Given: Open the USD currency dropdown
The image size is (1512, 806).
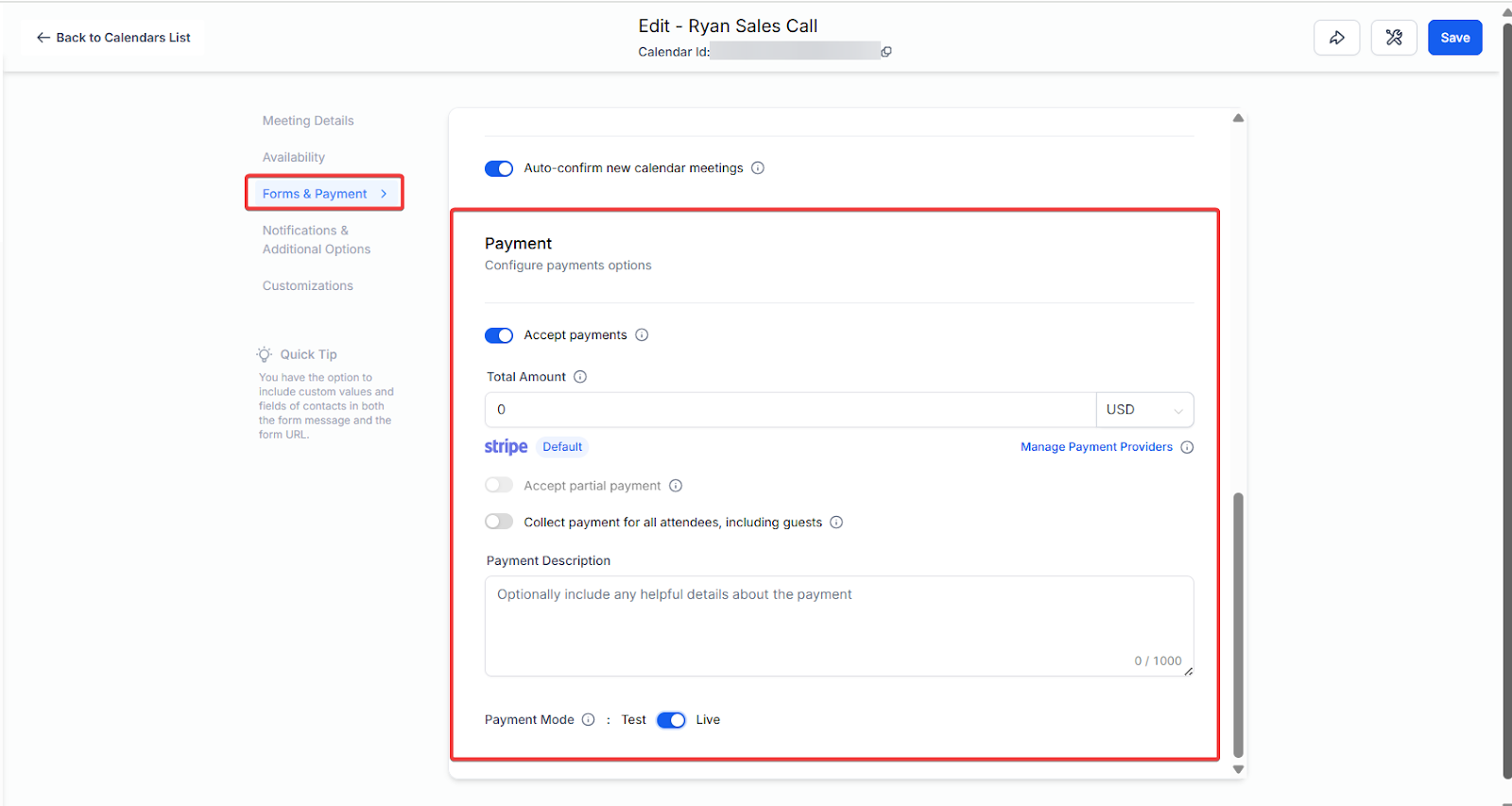Looking at the screenshot, I should click(1144, 409).
